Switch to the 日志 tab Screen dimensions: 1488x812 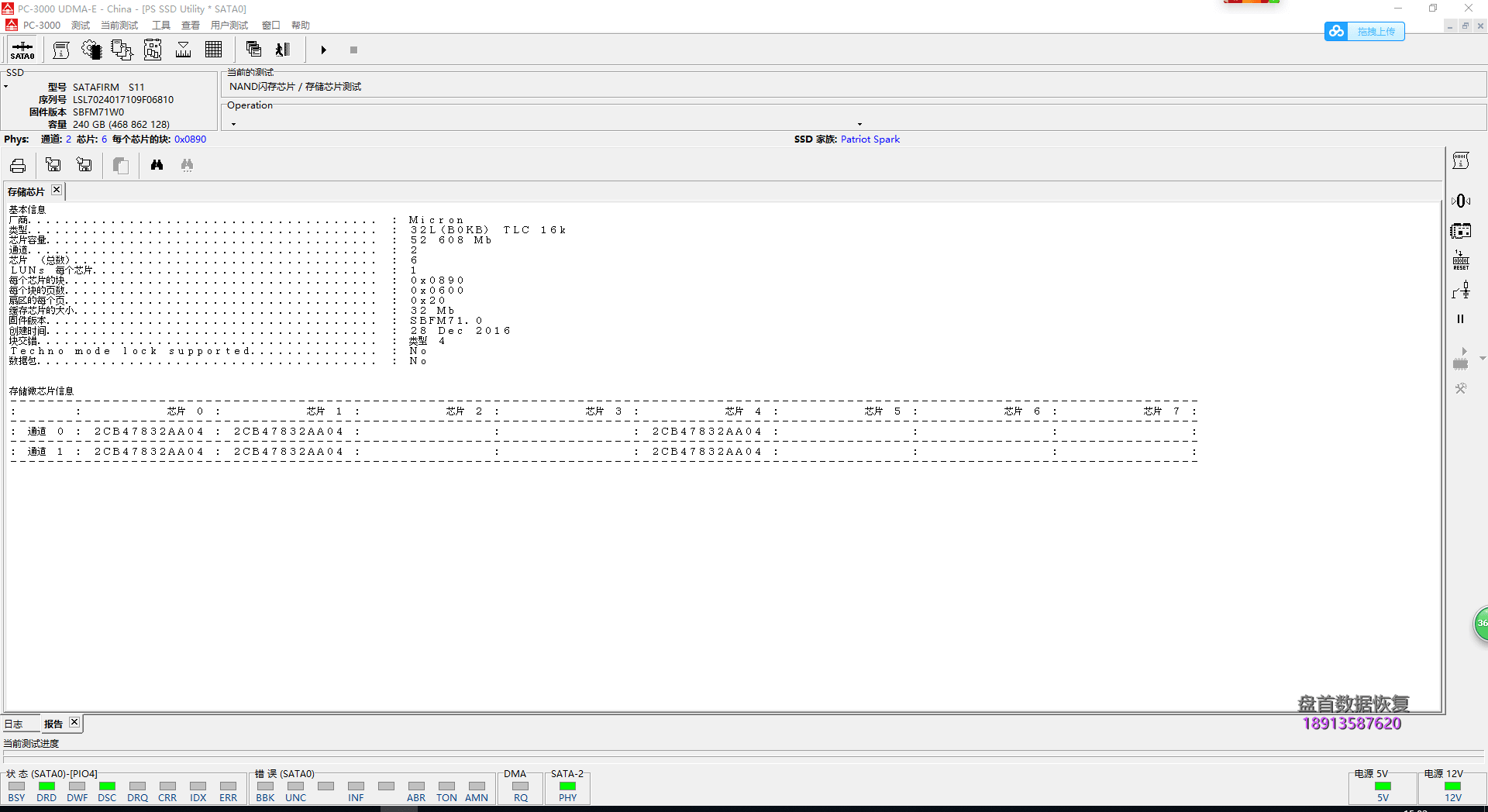pyautogui.click(x=14, y=724)
